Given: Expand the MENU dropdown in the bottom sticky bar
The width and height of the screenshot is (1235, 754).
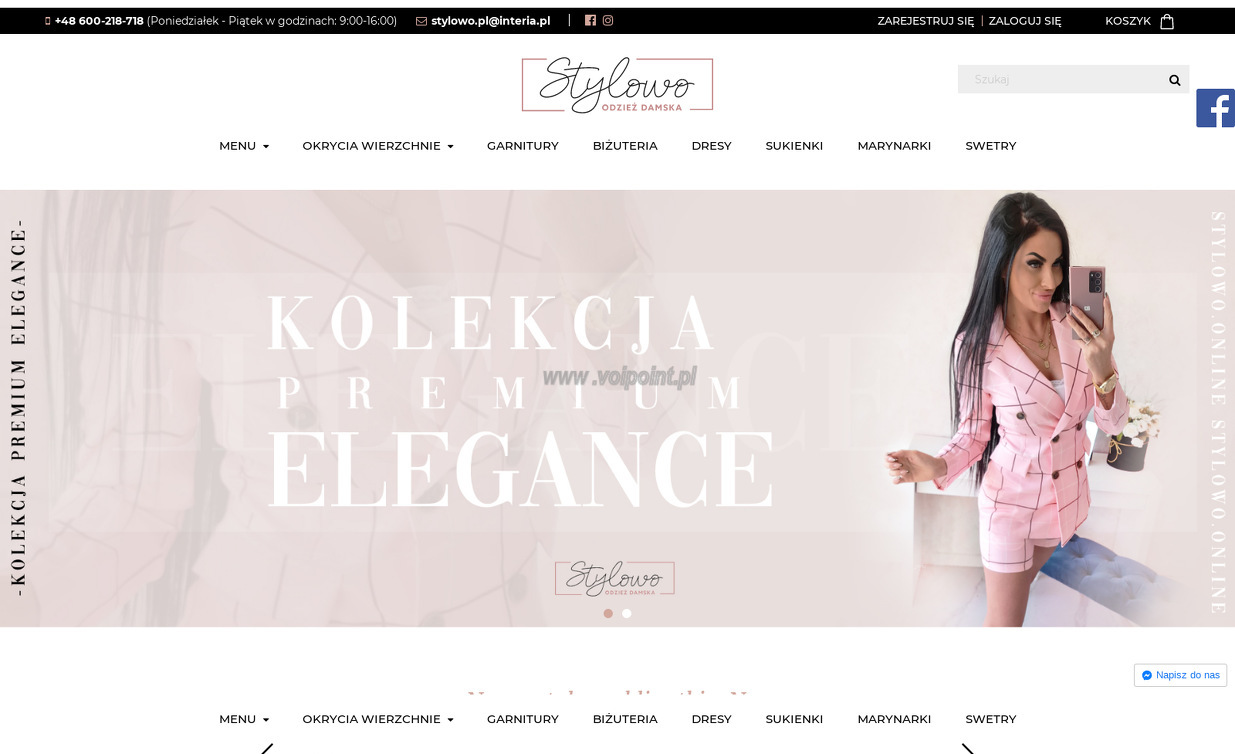Looking at the screenshot, I should tap(244, 719).
